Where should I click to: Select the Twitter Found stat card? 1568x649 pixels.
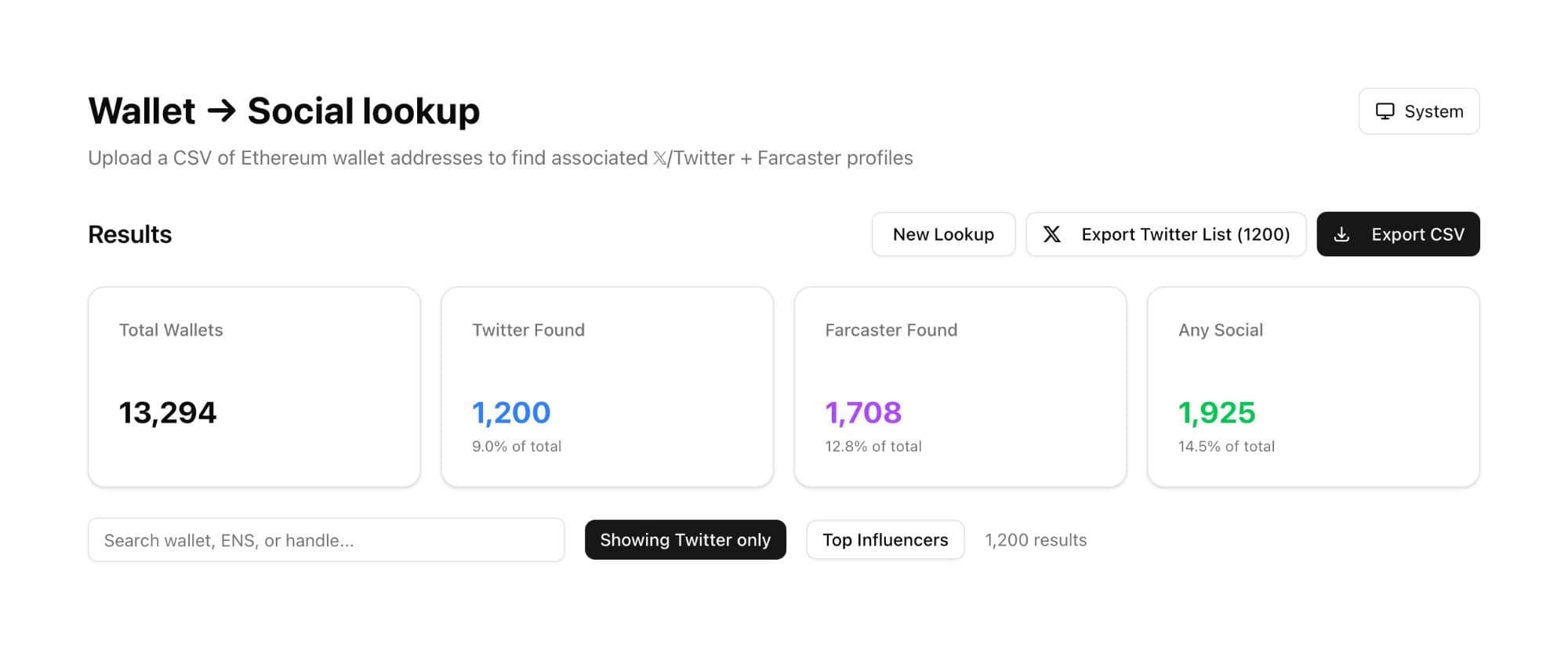click(607, 386)
